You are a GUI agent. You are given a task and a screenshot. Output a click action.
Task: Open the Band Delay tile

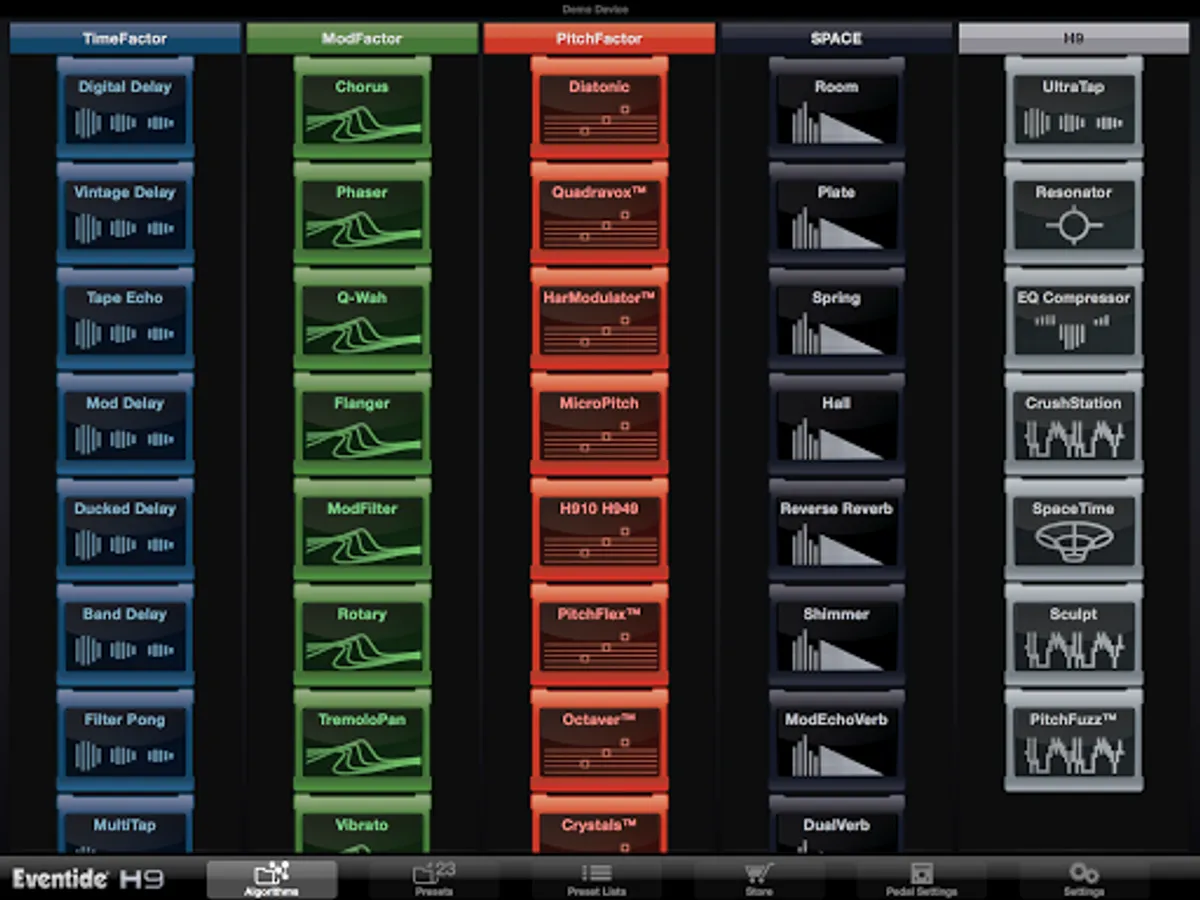point(125,636)
